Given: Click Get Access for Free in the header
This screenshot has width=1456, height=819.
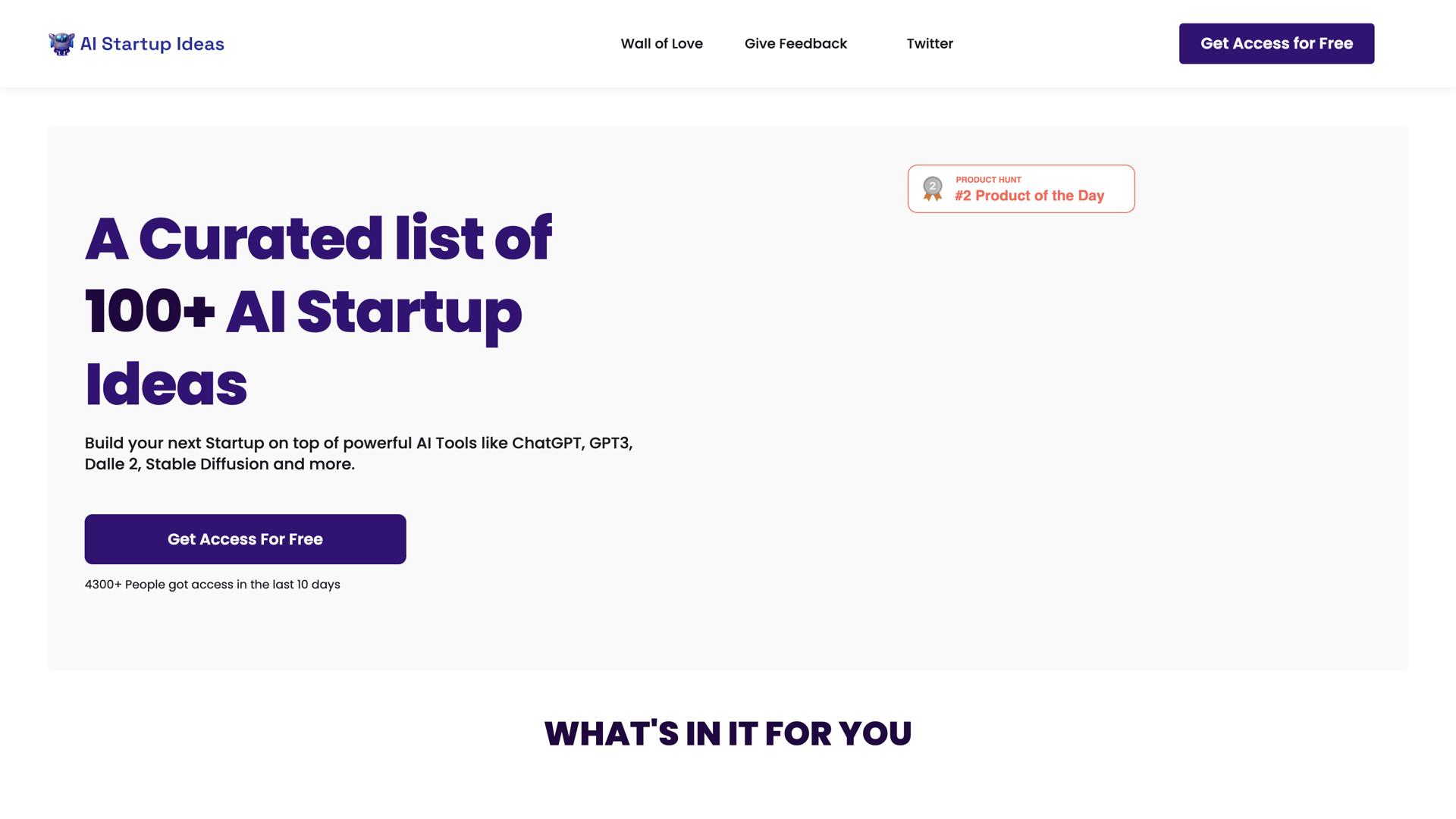Looking at the screenshot, I should 1276,43.
